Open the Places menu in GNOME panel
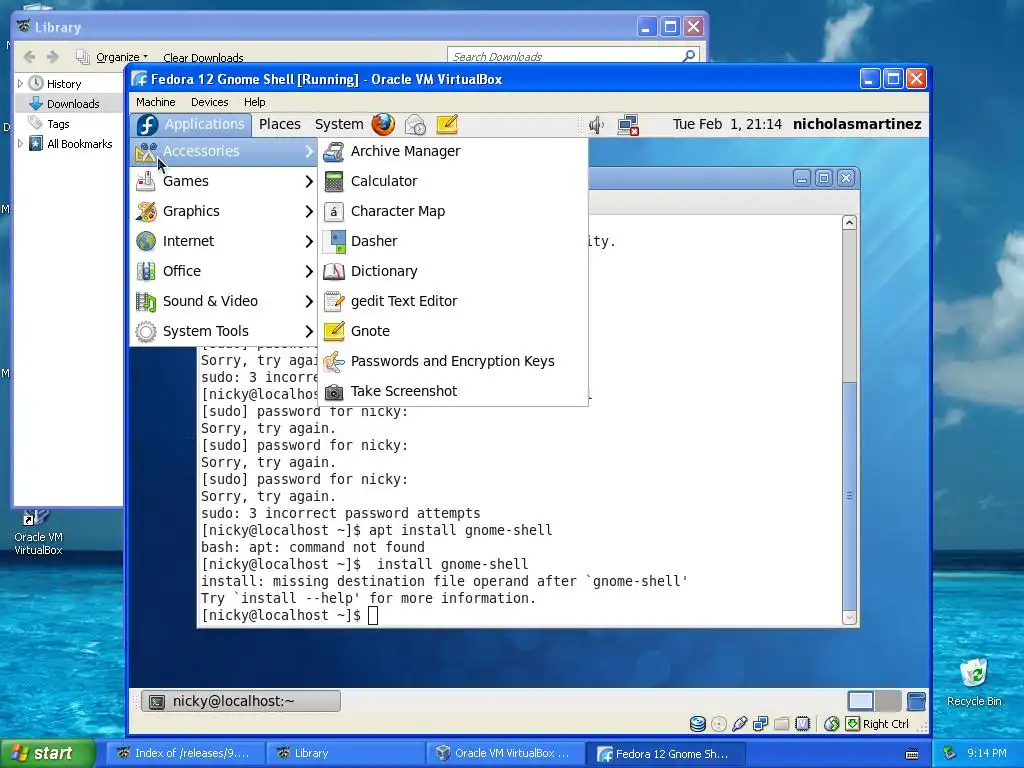The image size is (1024, 768). [280, 124]
